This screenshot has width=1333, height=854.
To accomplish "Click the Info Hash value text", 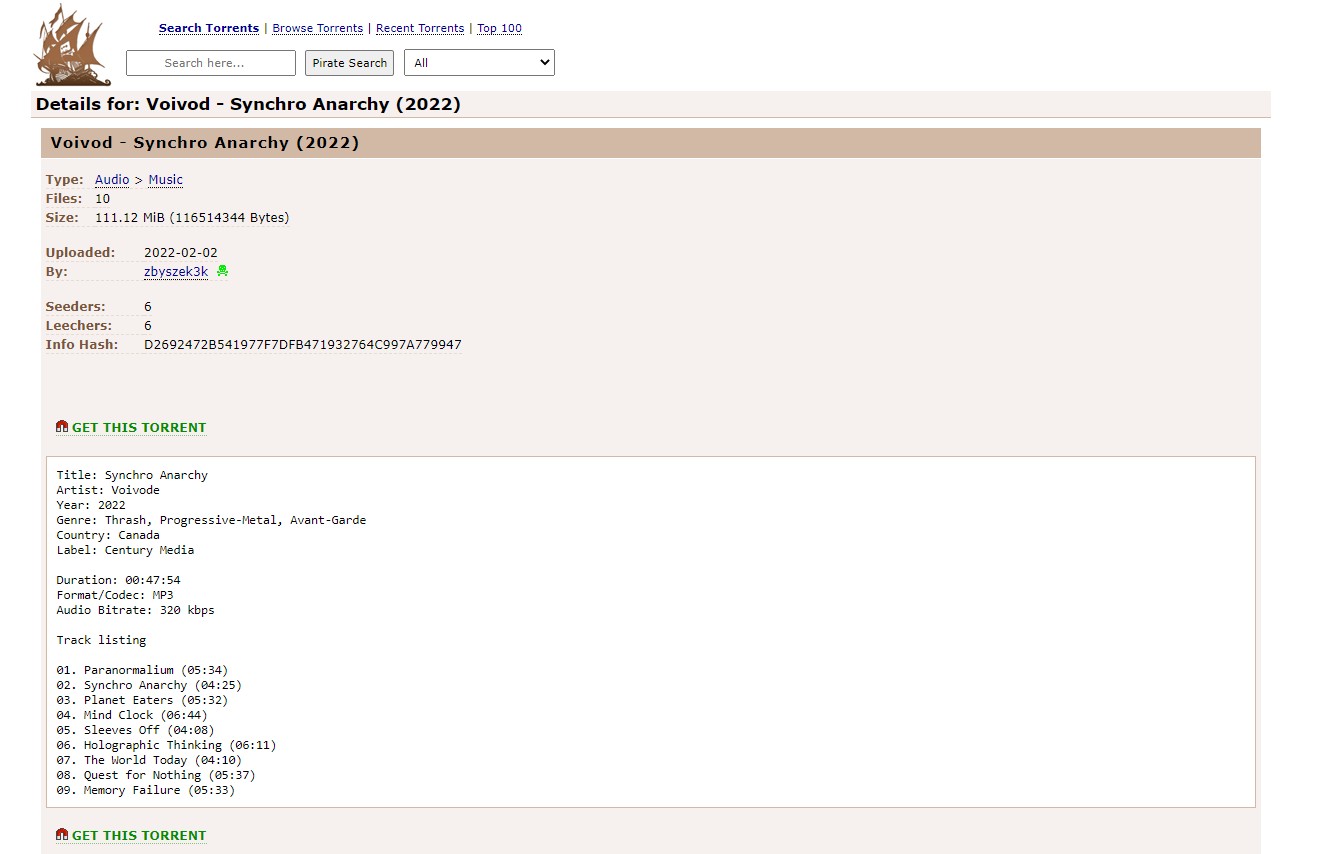I will [x=303, y=344].
